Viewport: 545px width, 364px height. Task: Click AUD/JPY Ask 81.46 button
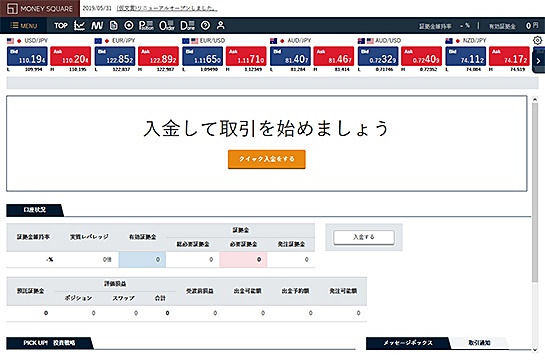334,56
